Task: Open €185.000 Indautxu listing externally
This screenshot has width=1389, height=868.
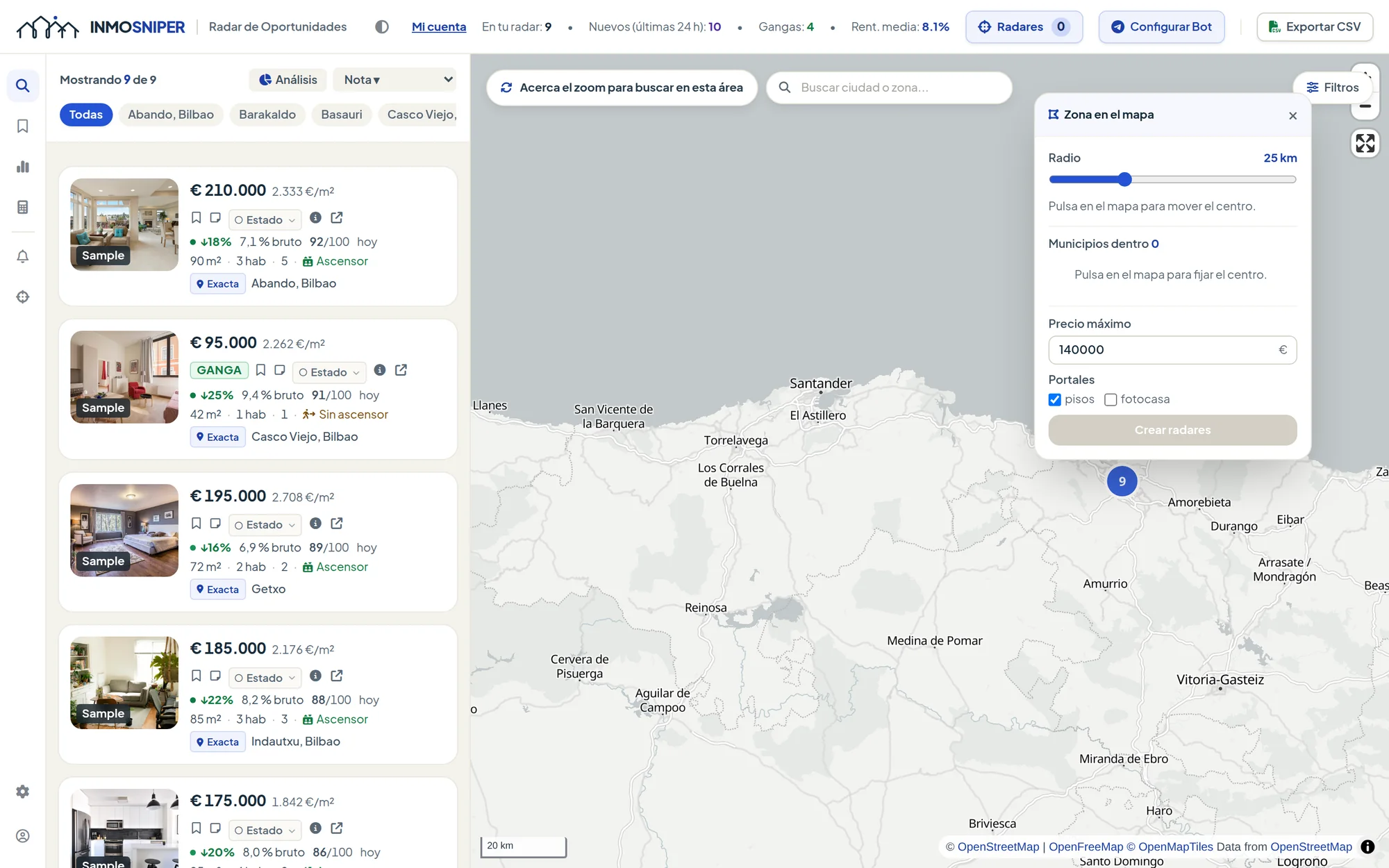Action: coord(337,676)
